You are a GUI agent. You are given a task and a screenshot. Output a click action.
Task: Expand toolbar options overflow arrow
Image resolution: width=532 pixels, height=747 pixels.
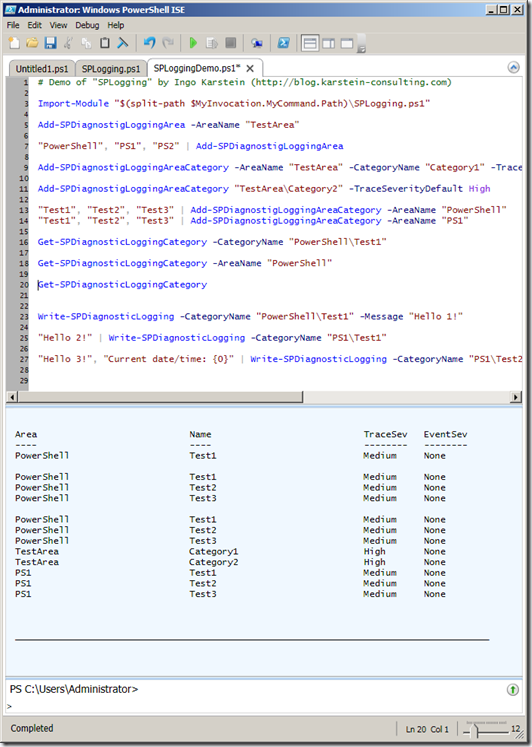(361, 49)
